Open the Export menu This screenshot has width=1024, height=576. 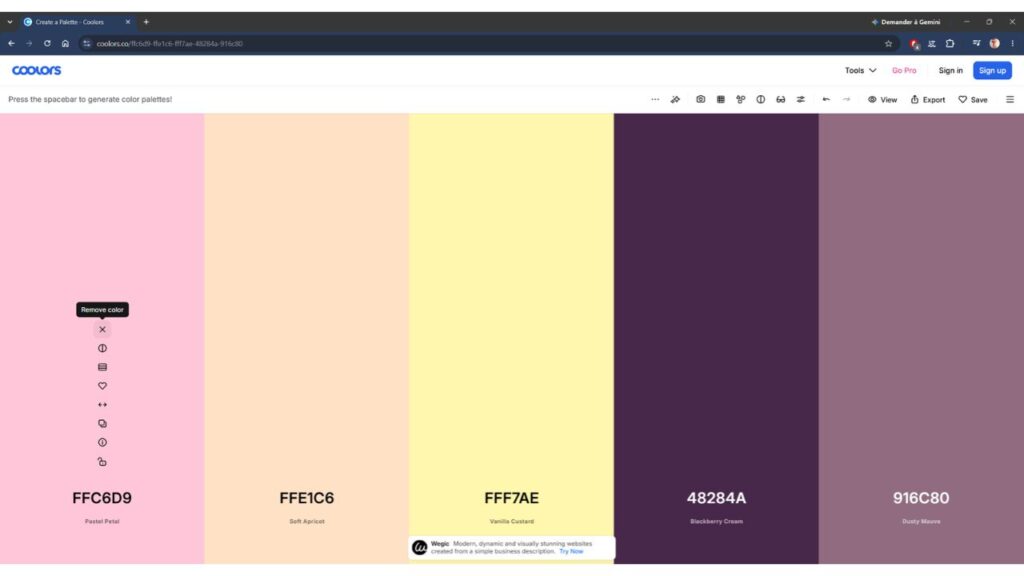pos(928,99)
